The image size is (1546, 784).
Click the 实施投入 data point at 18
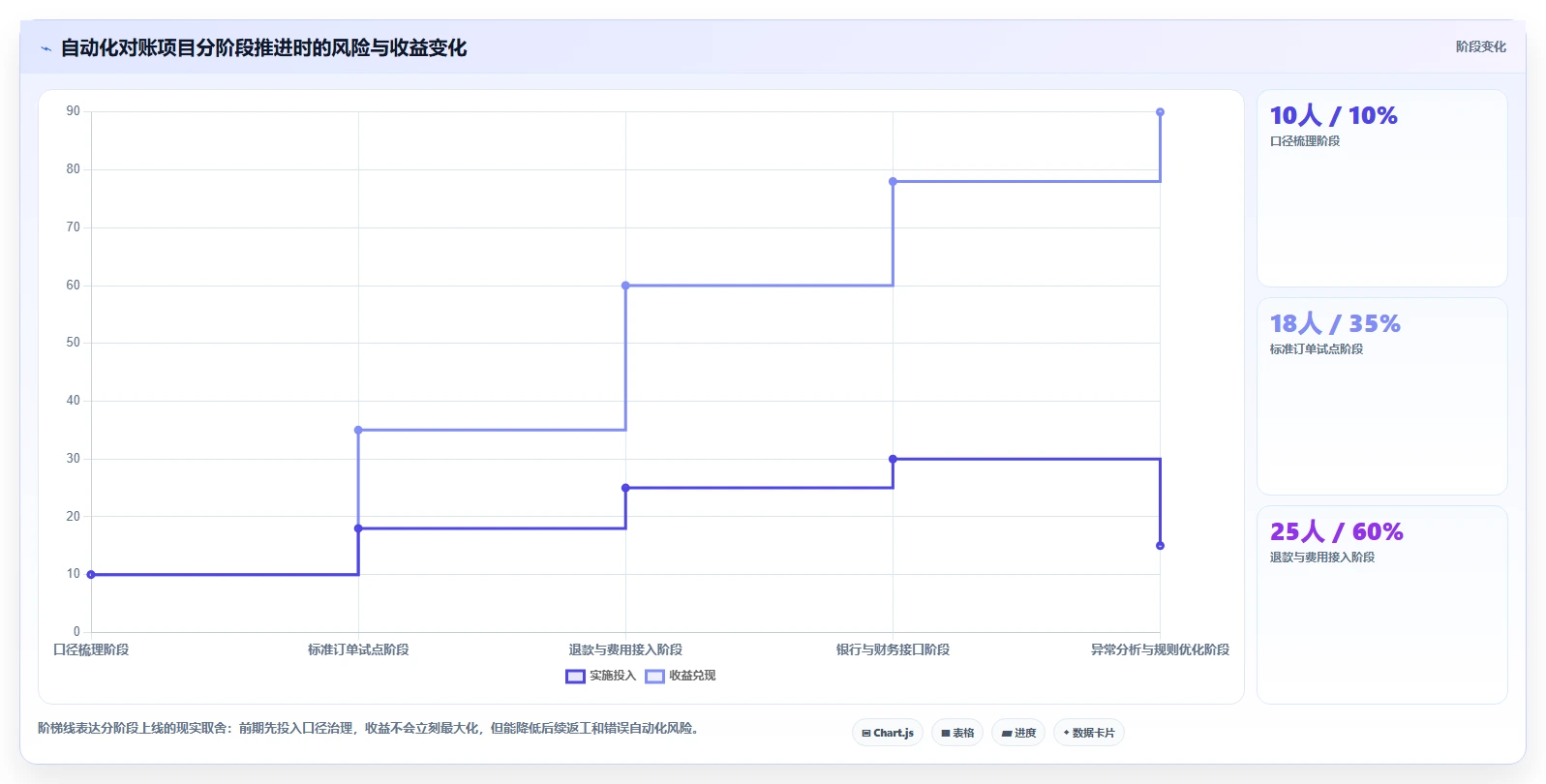(x=358, y=528)
